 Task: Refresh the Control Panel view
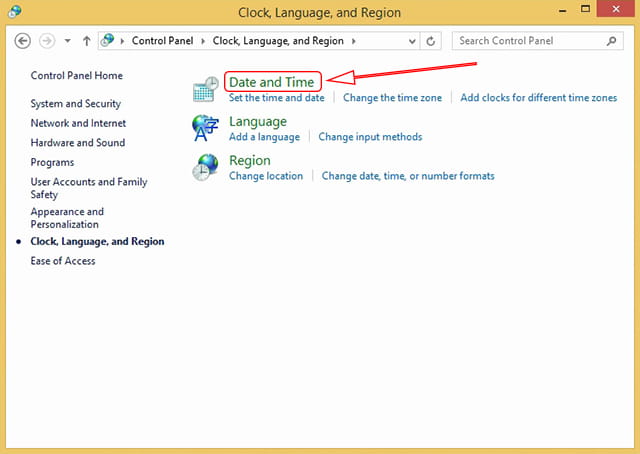[431, 41]
